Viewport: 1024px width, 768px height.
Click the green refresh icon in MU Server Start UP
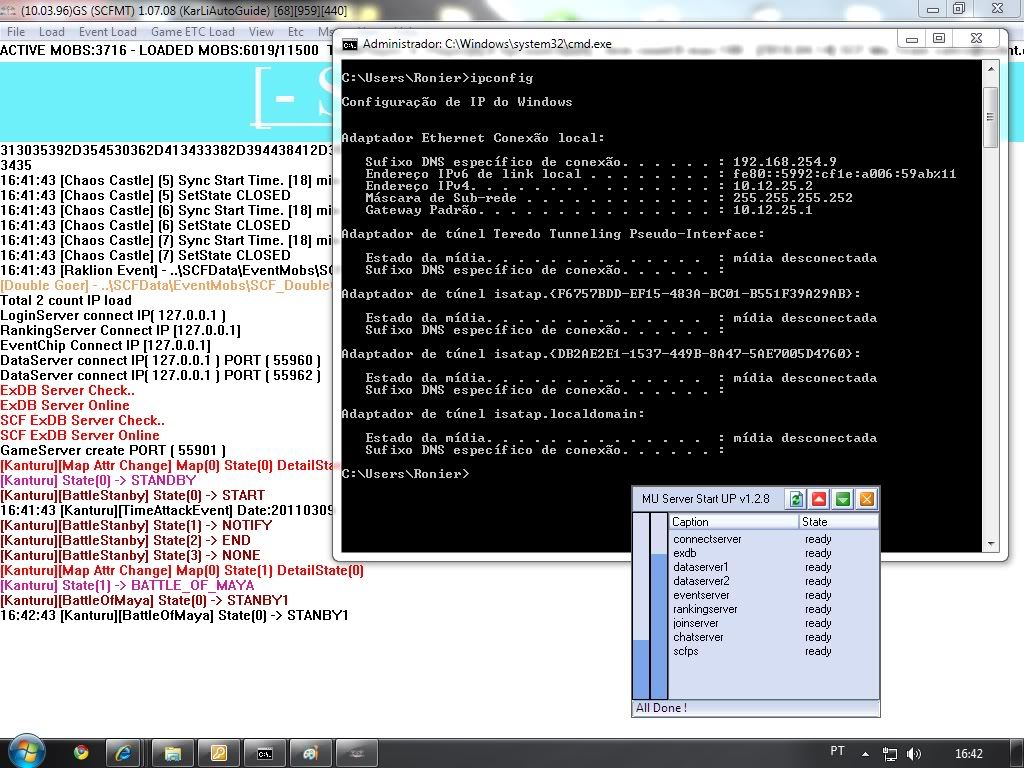point(796,499)
